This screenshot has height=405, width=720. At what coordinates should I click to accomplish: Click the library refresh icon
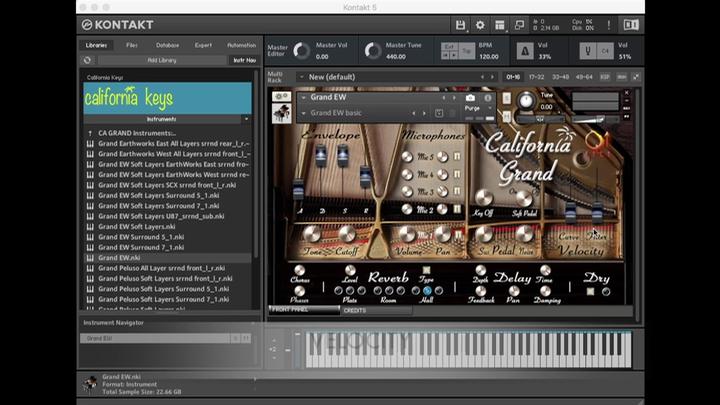click(87, 60)
